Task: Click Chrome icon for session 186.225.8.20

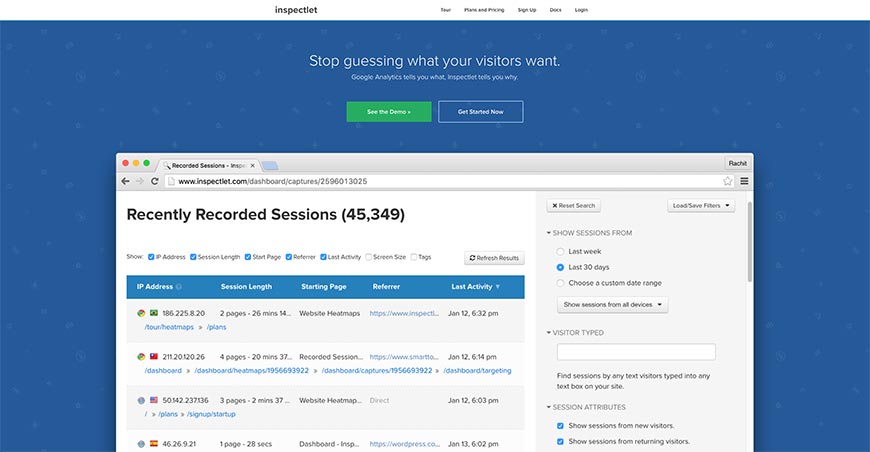Action: tap(141, 313)
